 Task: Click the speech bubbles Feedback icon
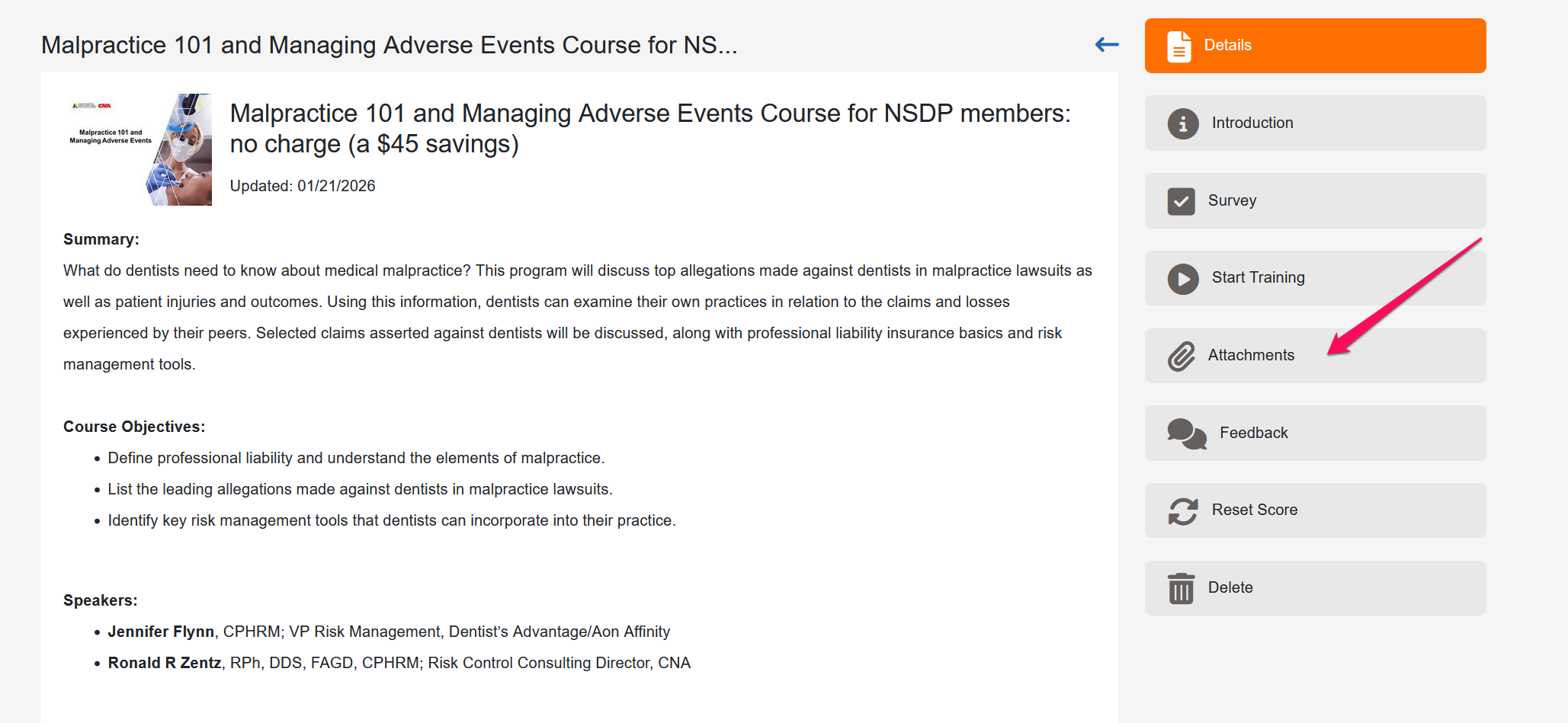1187,433
